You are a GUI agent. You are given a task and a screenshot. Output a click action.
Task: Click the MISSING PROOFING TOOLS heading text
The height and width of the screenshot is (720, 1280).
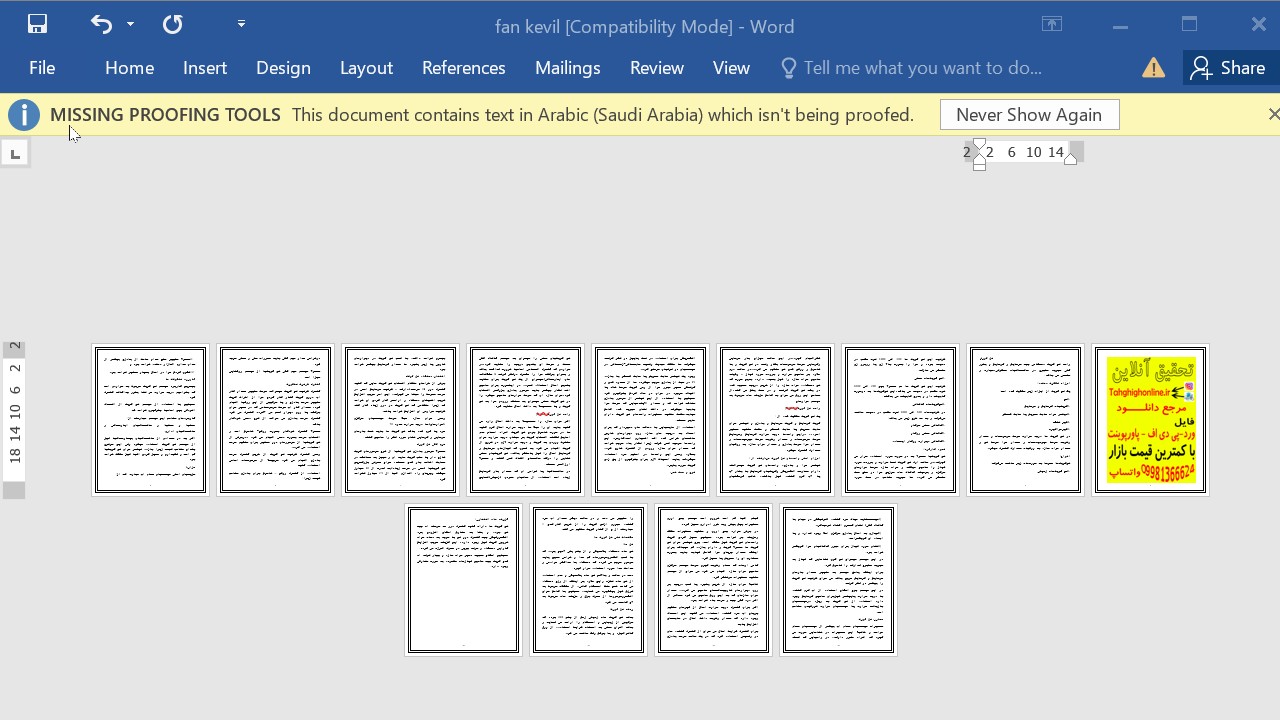[x=165, y=115]
